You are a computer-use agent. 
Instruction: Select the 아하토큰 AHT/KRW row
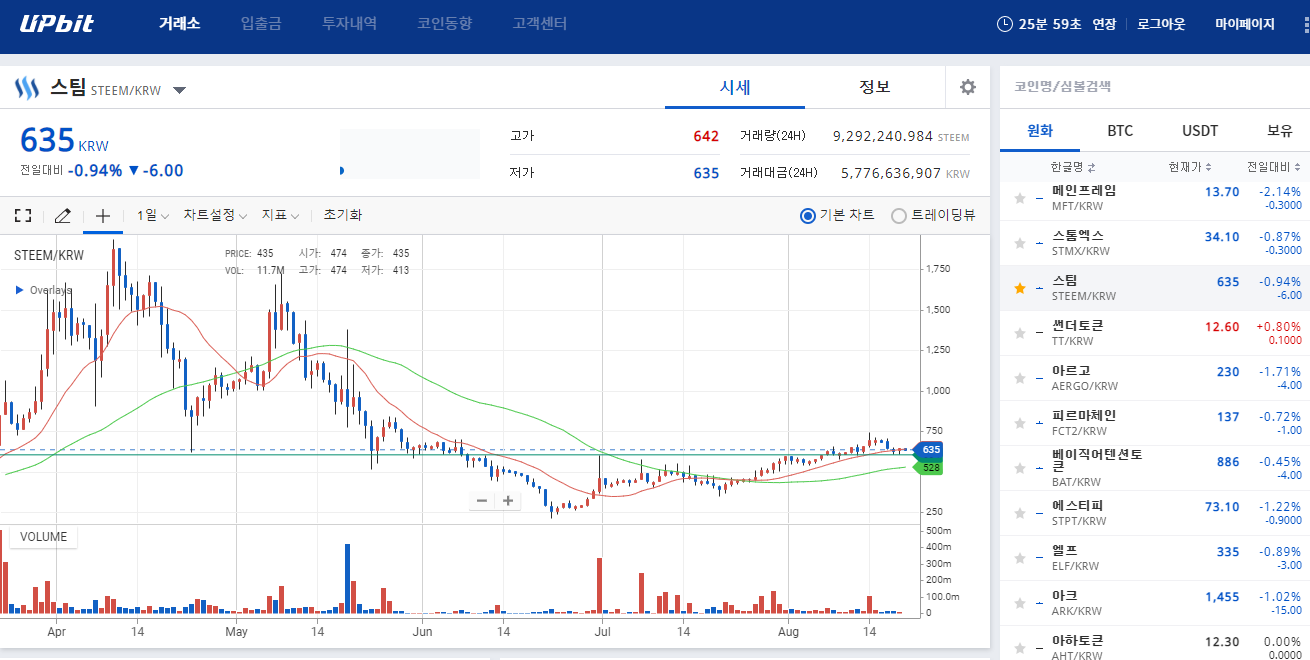point(1155,643)
